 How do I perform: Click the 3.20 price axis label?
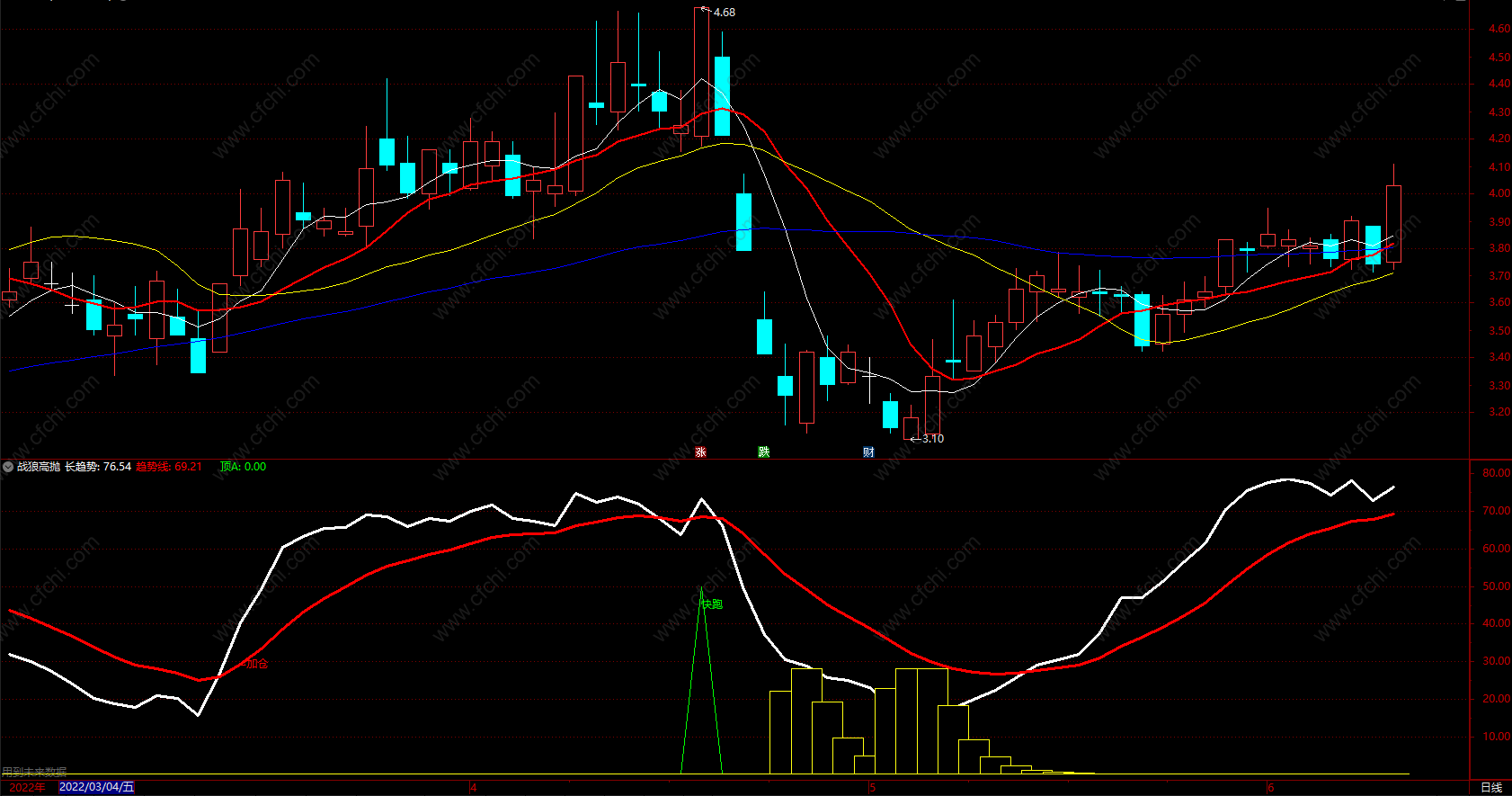1499,413
